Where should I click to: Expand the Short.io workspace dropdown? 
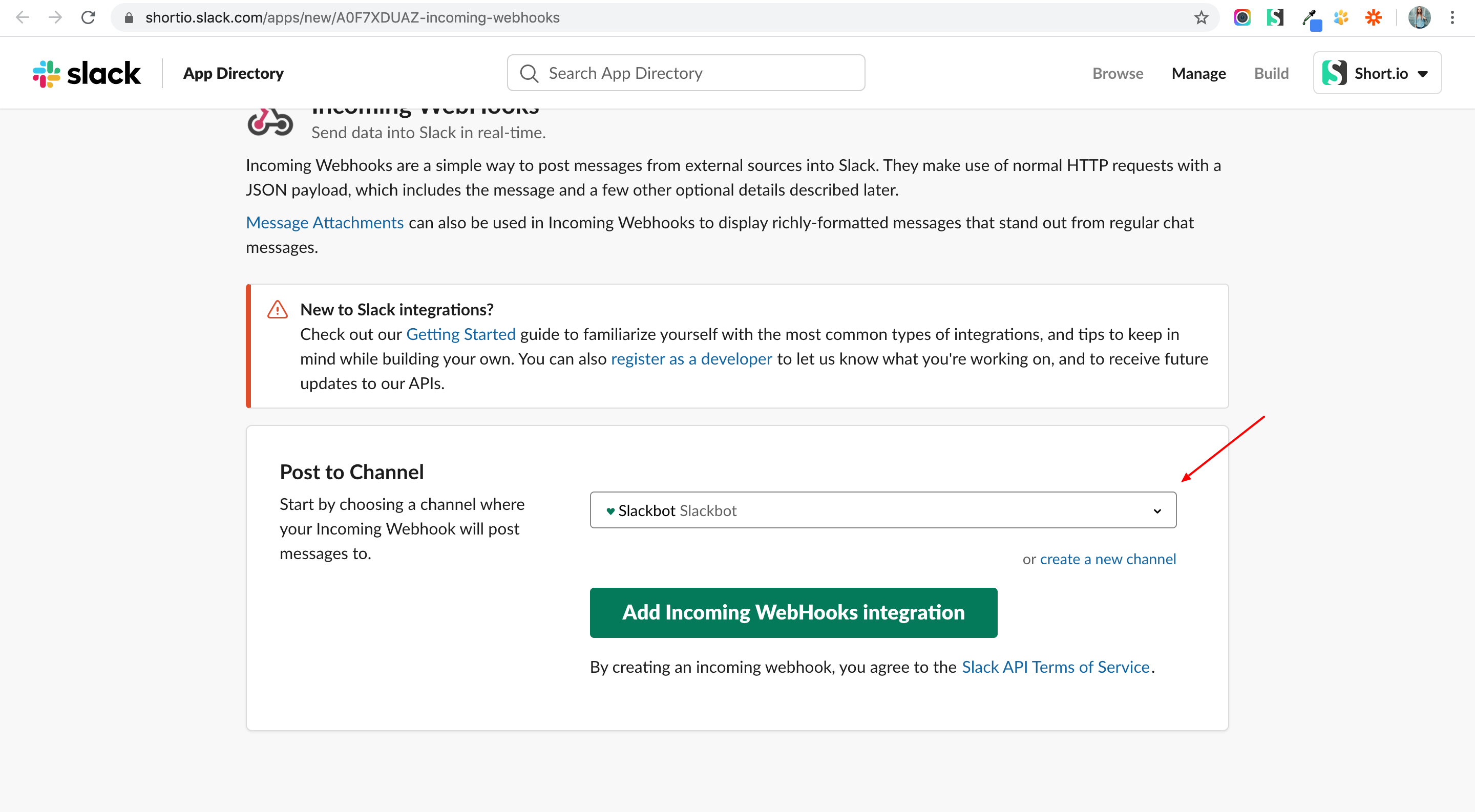pyautogui.click(x=1377, y=73)
